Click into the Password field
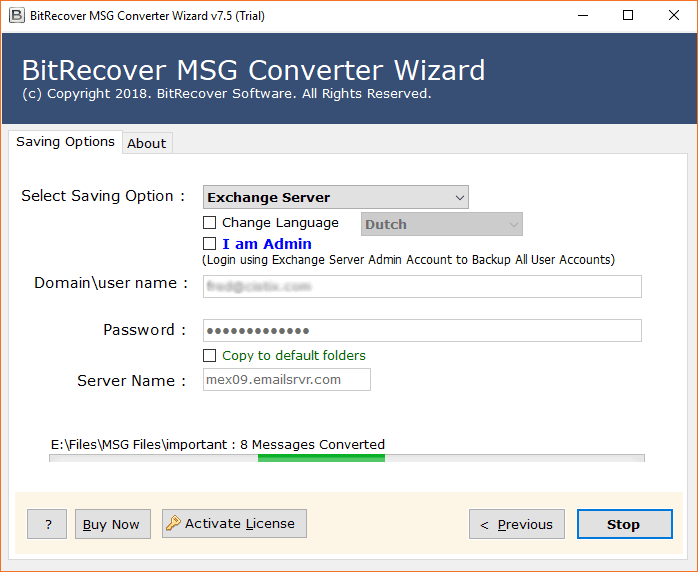 pyautogui.click(x=422, y=330)
